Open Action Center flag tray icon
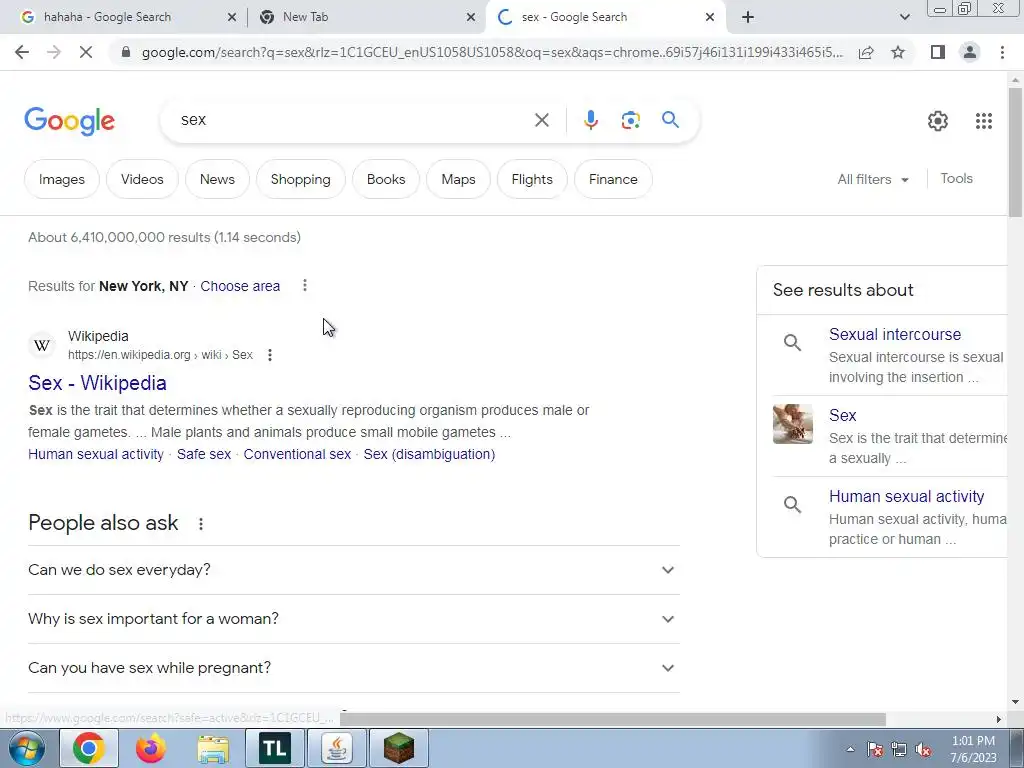 click(875, 750)
